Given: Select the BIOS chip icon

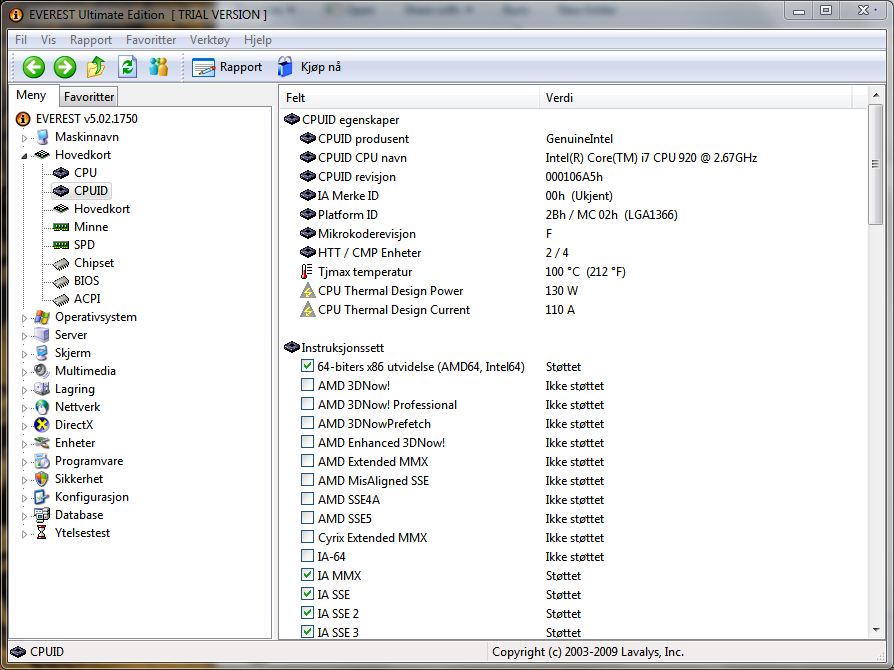Looking at the screenshot, I should [61, 281].
